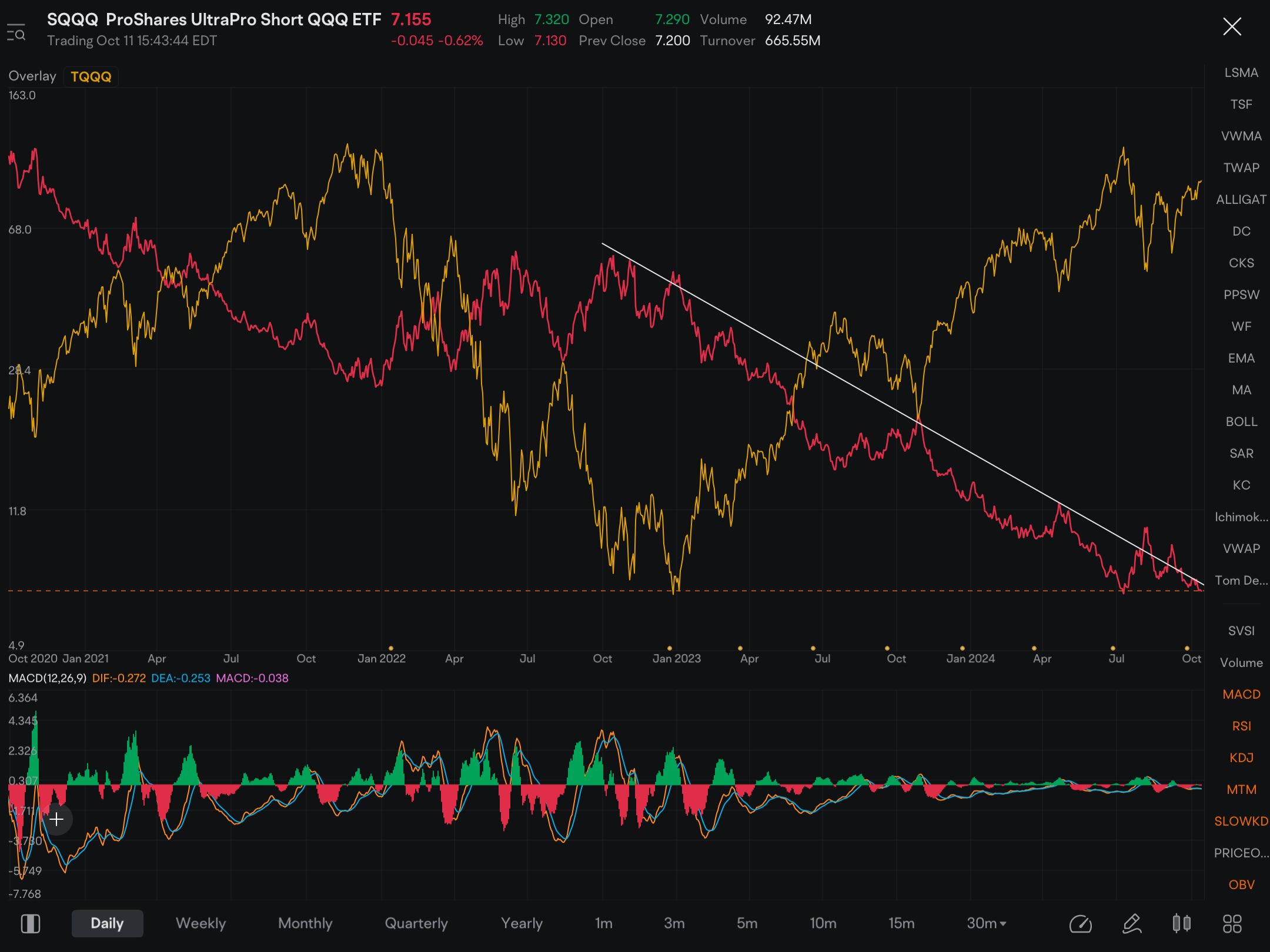Toggle the PRICEO sub-indicator
1270x952 pixels.
click(x=1241, y=853)
